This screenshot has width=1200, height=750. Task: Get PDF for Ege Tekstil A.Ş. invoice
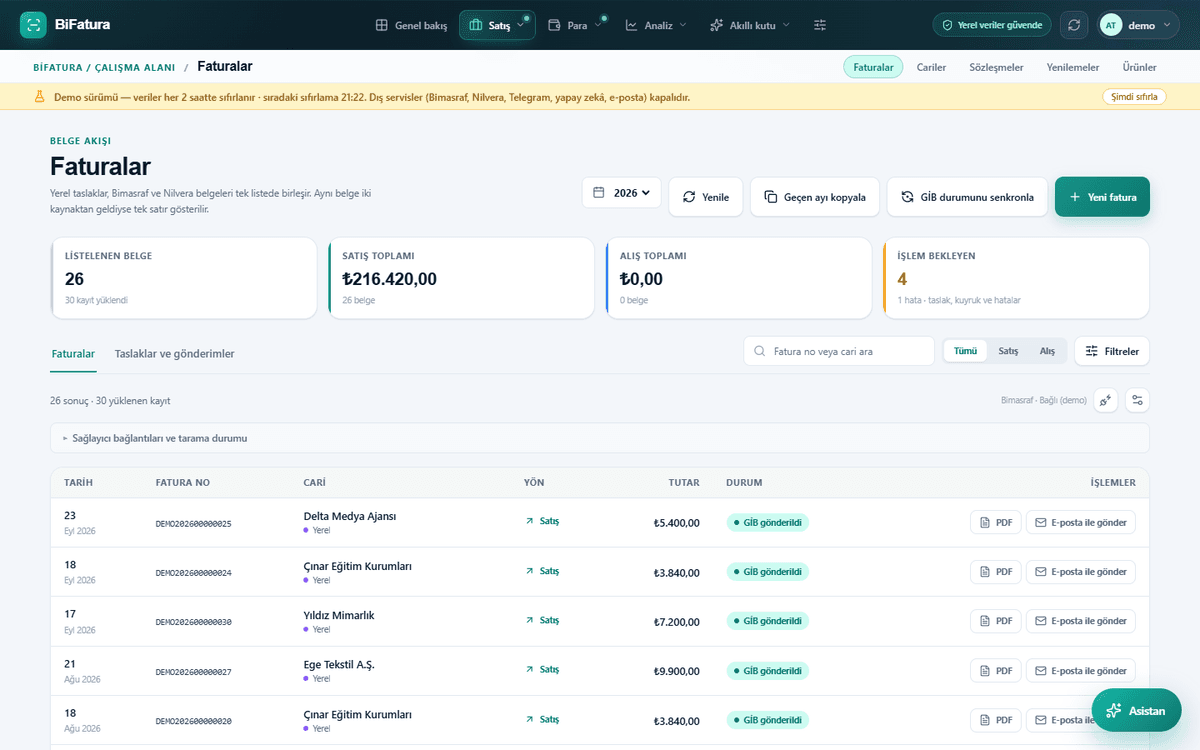pyautogui.click(x=996, y=671)
